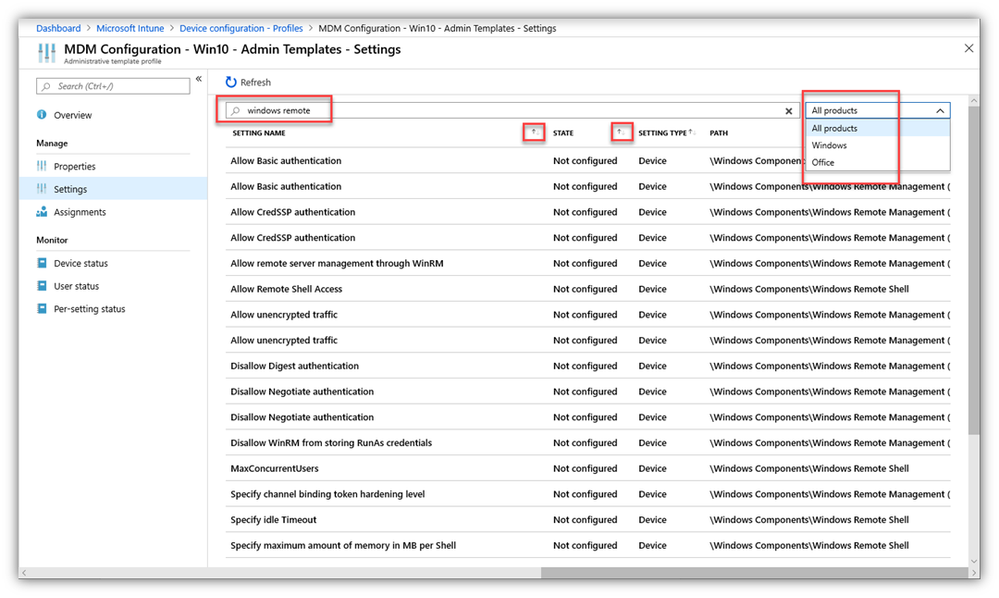This screenshot has width=999, height=598.
Task: Open 'MaxConcurrentUsers' setting
Action: click(275, 468)
